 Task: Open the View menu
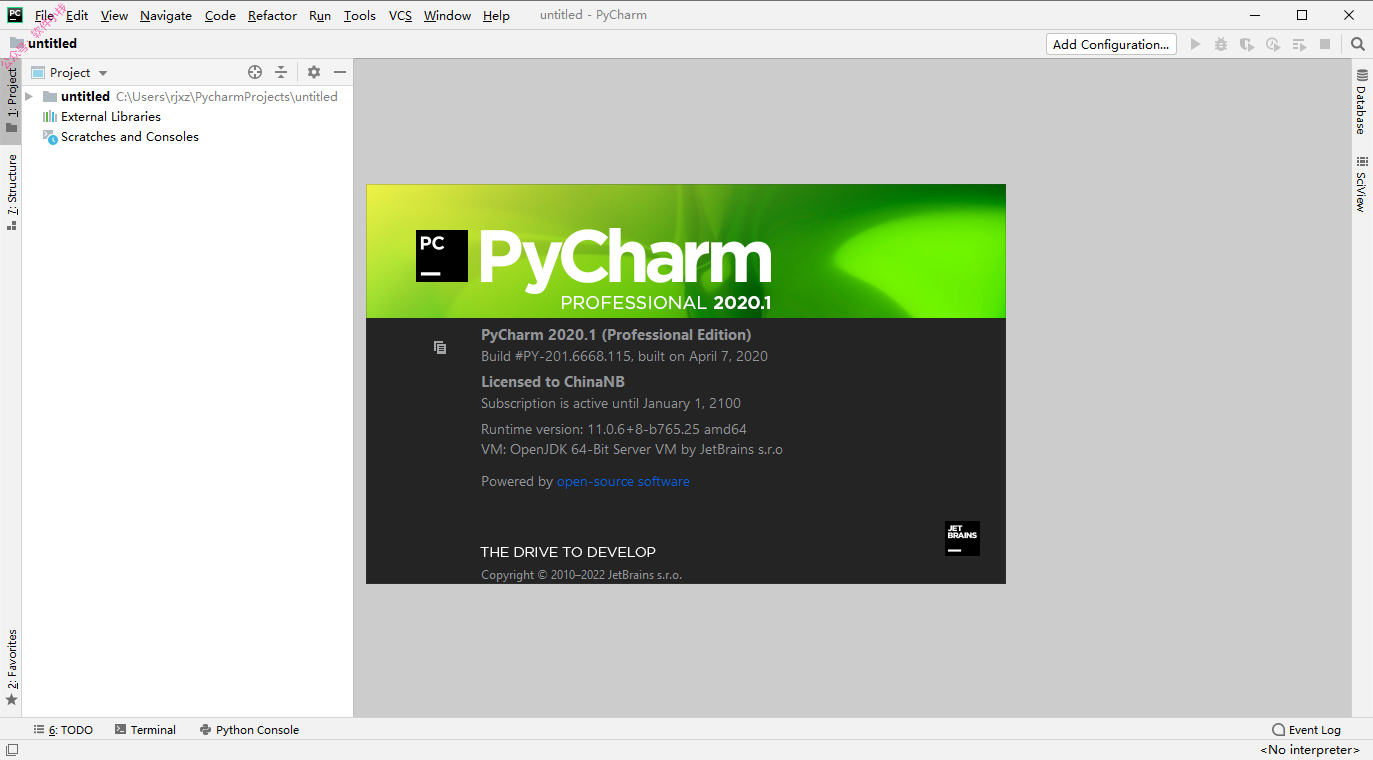pyautogui.click(x=114, y=15)
